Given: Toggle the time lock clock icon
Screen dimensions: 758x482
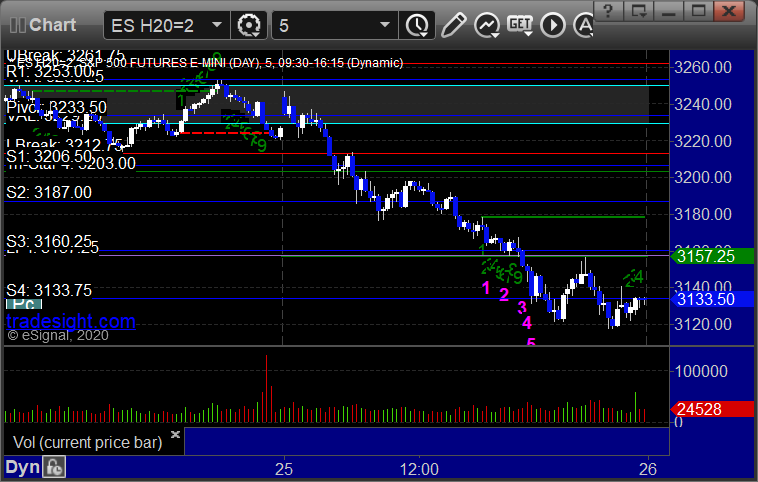Looking at the screenshot, I should (54, 467).
